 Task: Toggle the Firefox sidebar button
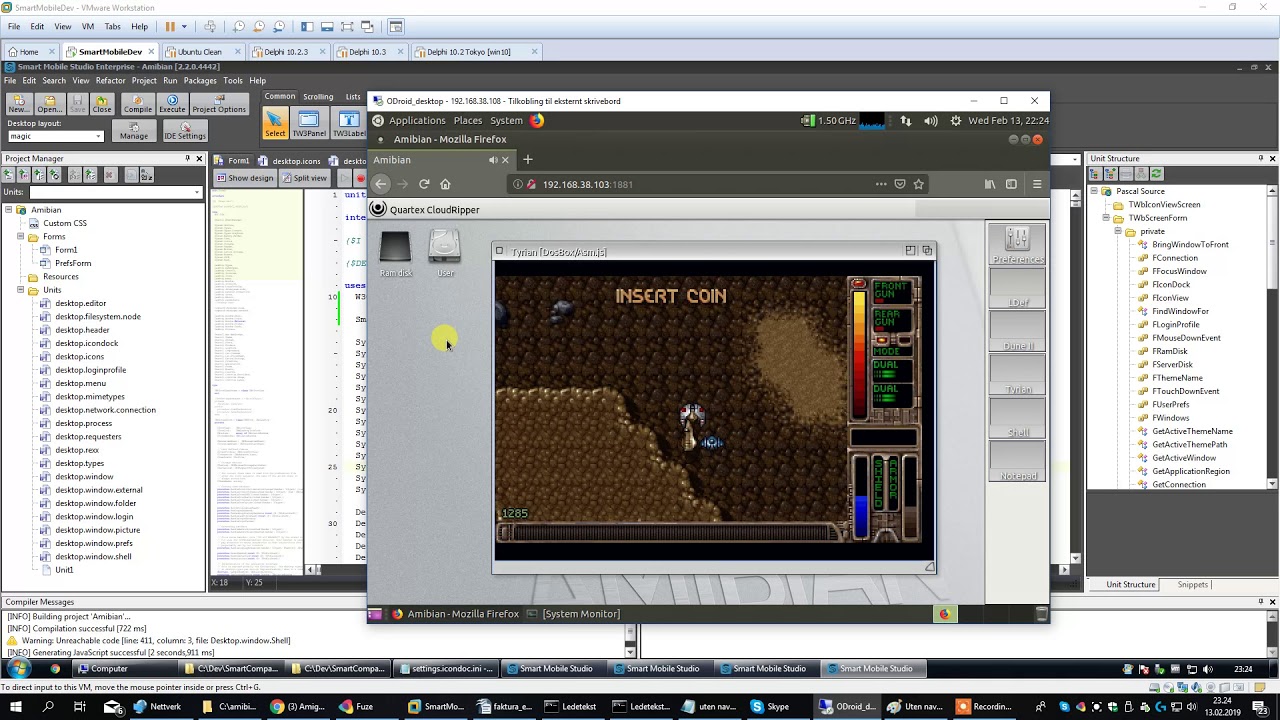click(x=1012, y=184)
